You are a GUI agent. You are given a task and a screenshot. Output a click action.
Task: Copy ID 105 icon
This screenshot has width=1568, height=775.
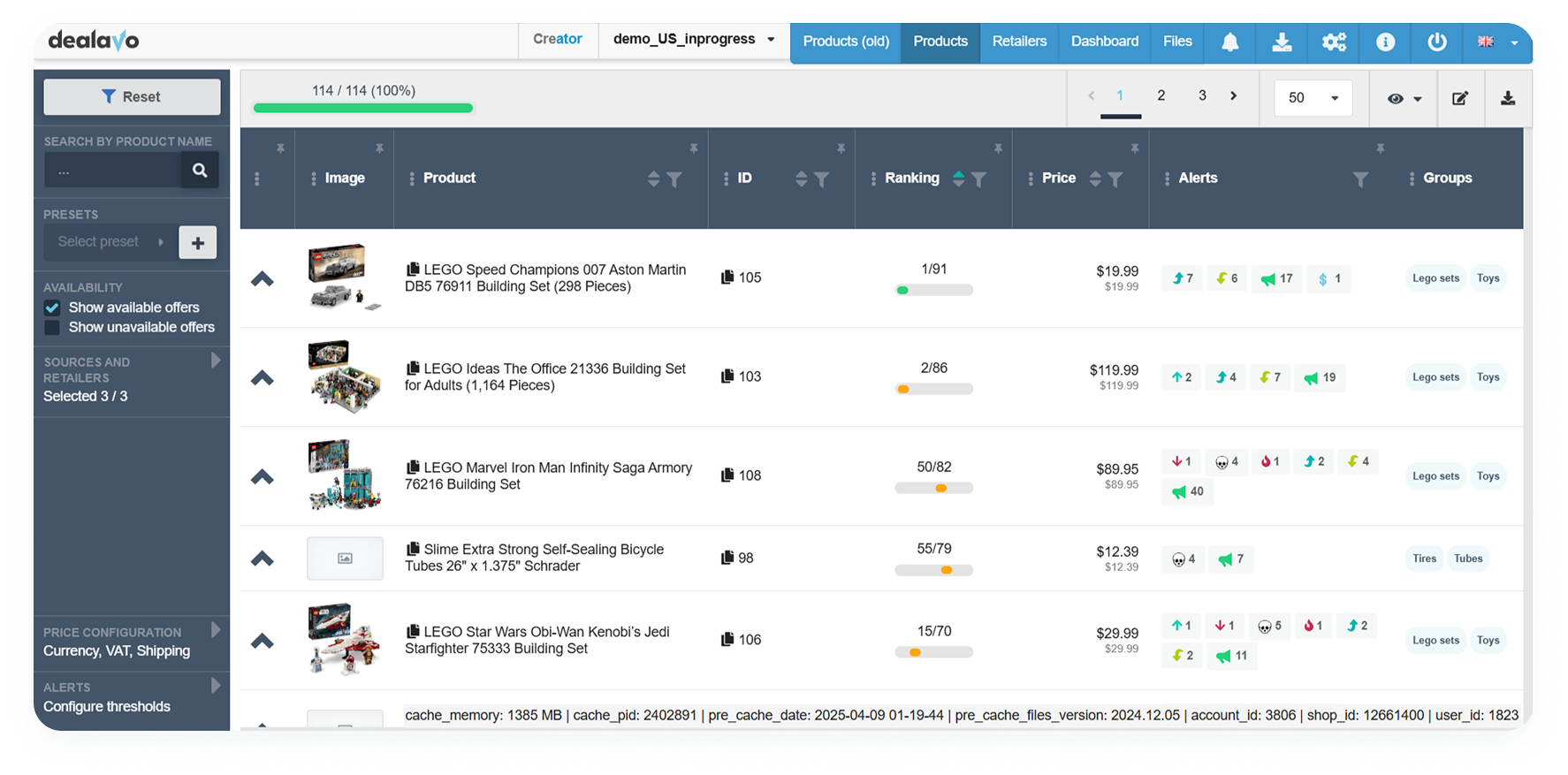tap(727, 277)
